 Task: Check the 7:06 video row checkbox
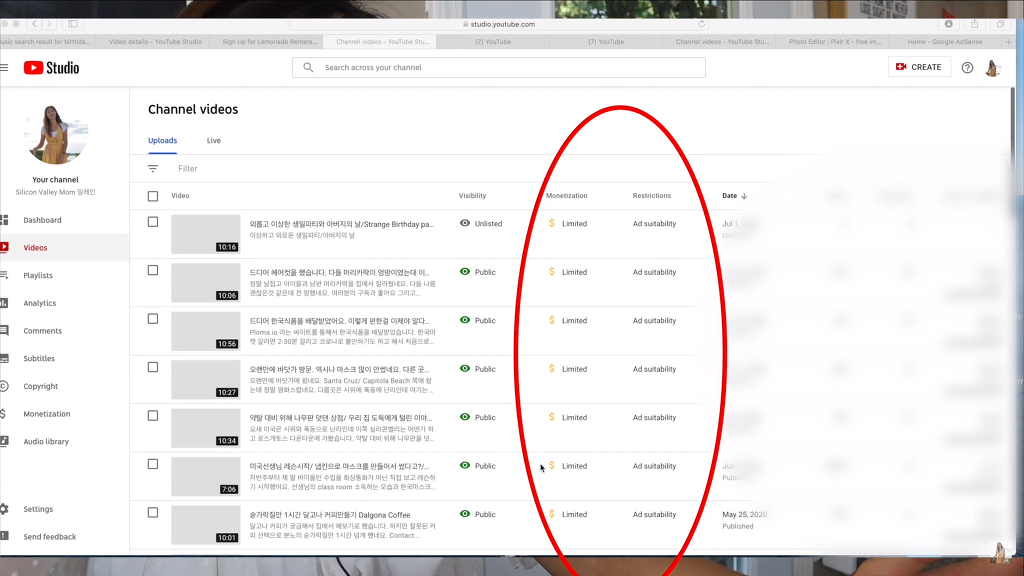(x=153, y=464)
